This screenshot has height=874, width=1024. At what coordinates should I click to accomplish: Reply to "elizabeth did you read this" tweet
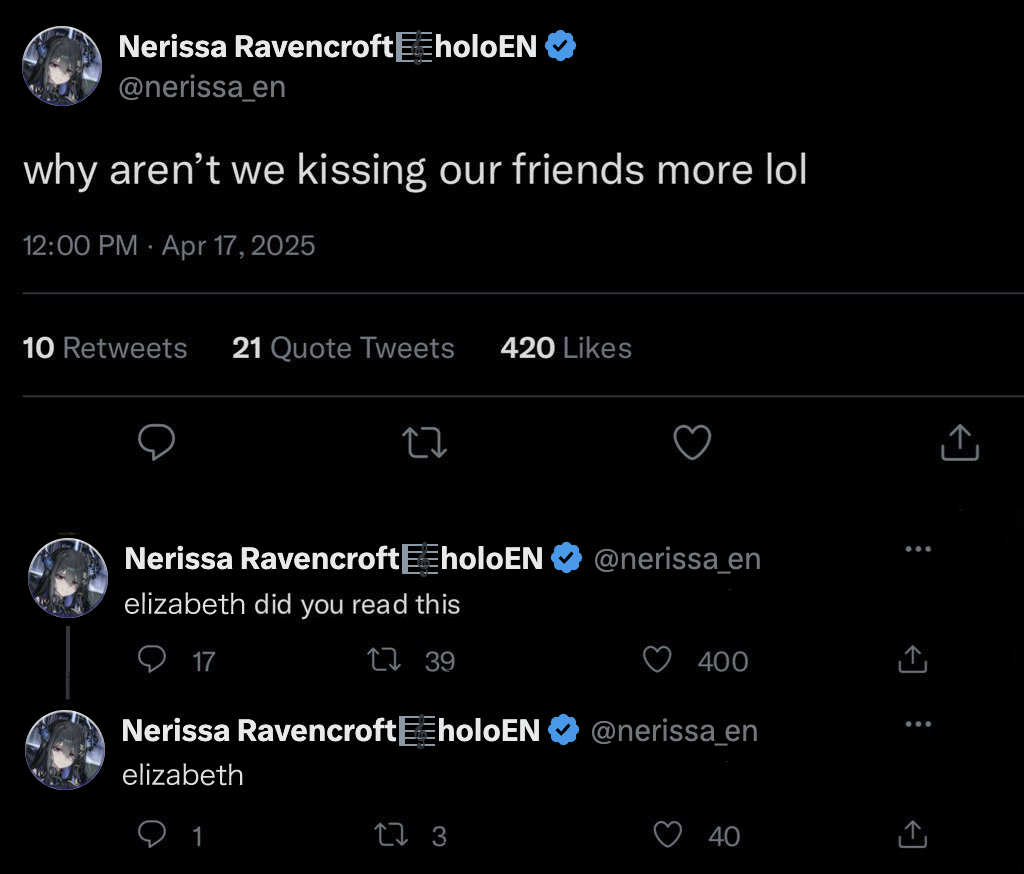point(151,660)
